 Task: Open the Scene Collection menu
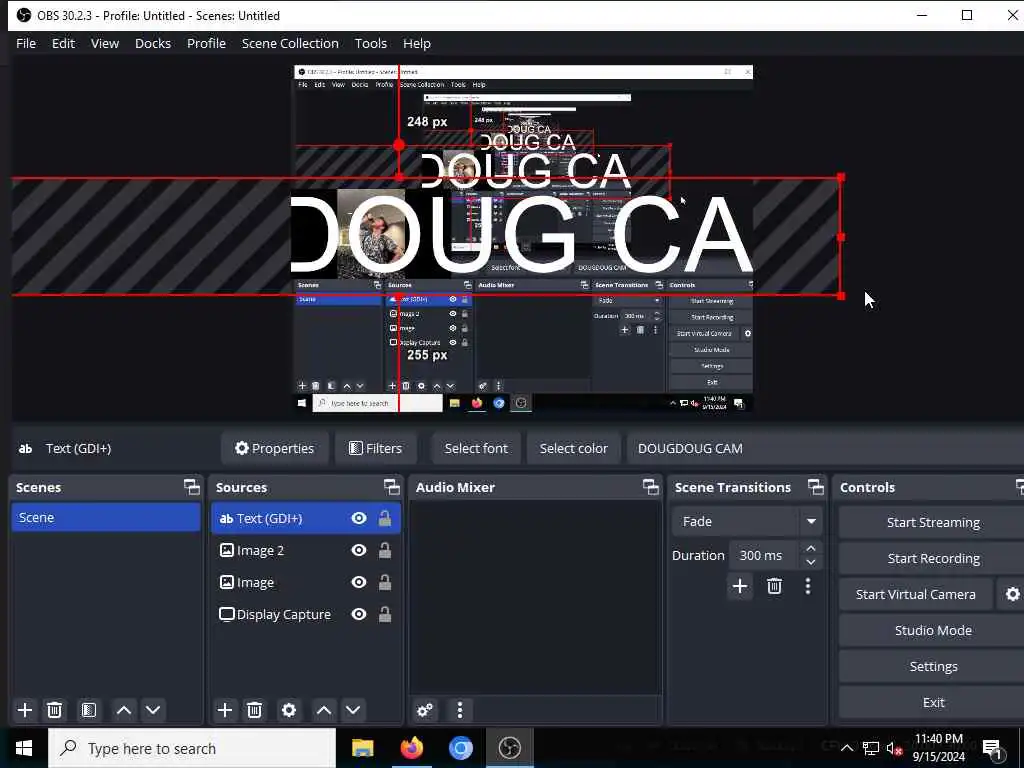[x=290, y=43]
